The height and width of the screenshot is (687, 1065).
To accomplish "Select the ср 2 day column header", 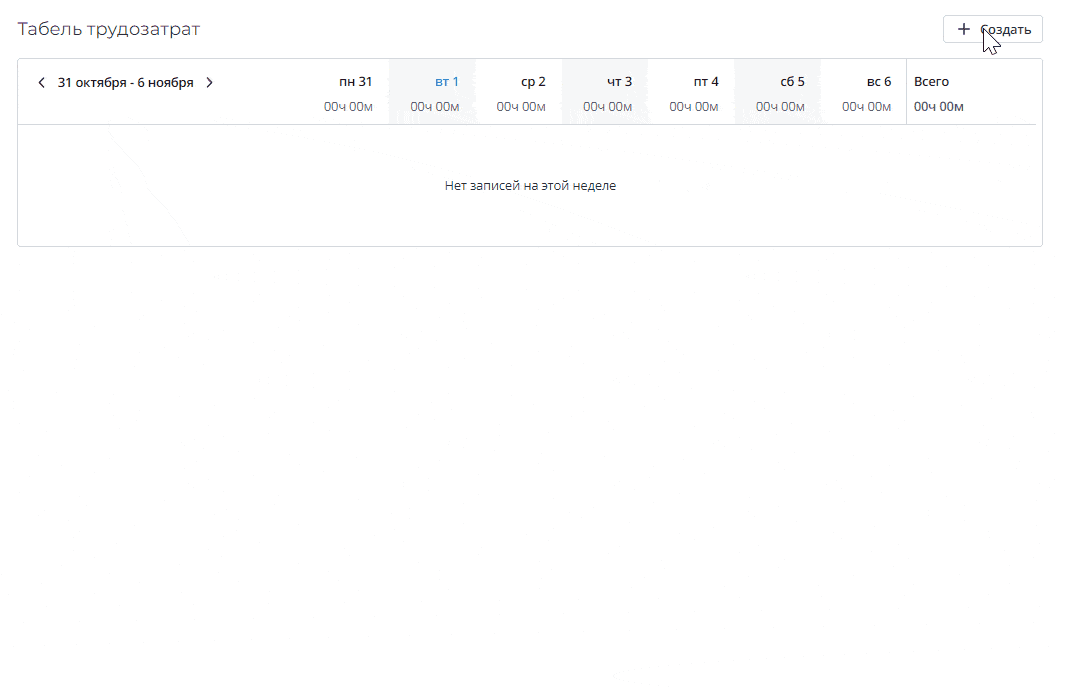I will tap(533, 82).
